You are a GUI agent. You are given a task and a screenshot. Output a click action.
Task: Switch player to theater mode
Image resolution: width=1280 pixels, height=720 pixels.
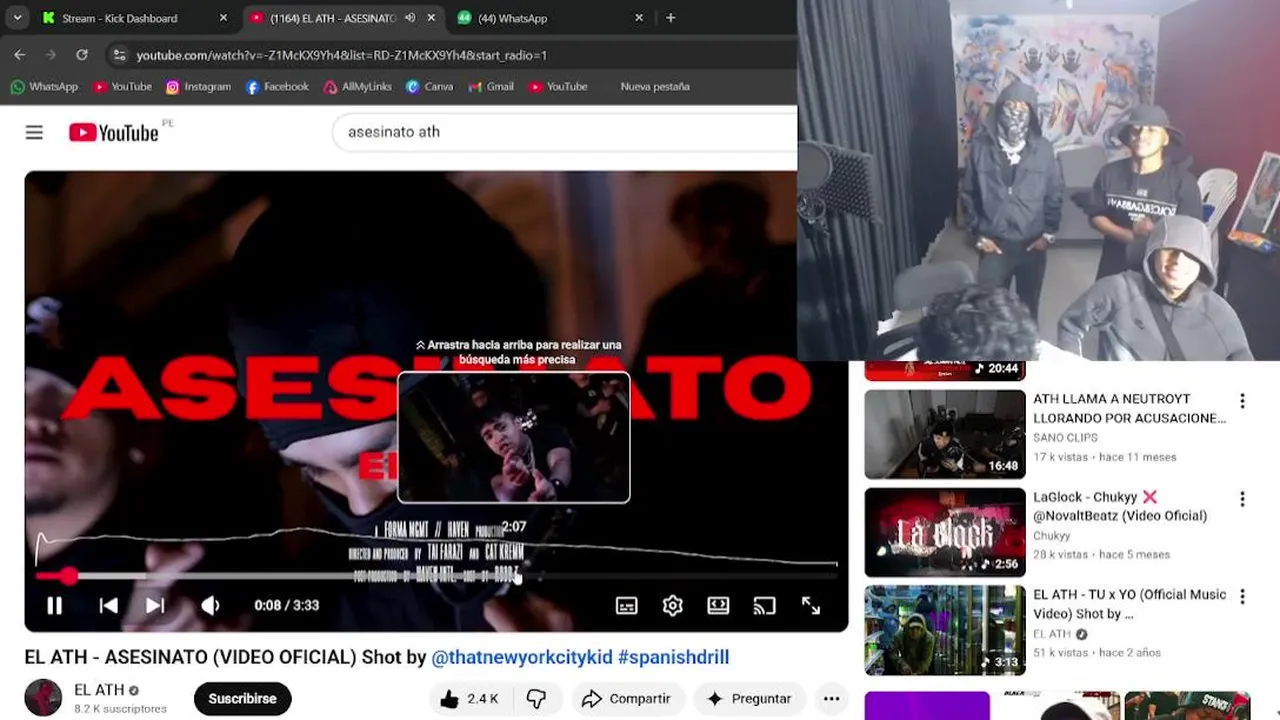[718, 606]
